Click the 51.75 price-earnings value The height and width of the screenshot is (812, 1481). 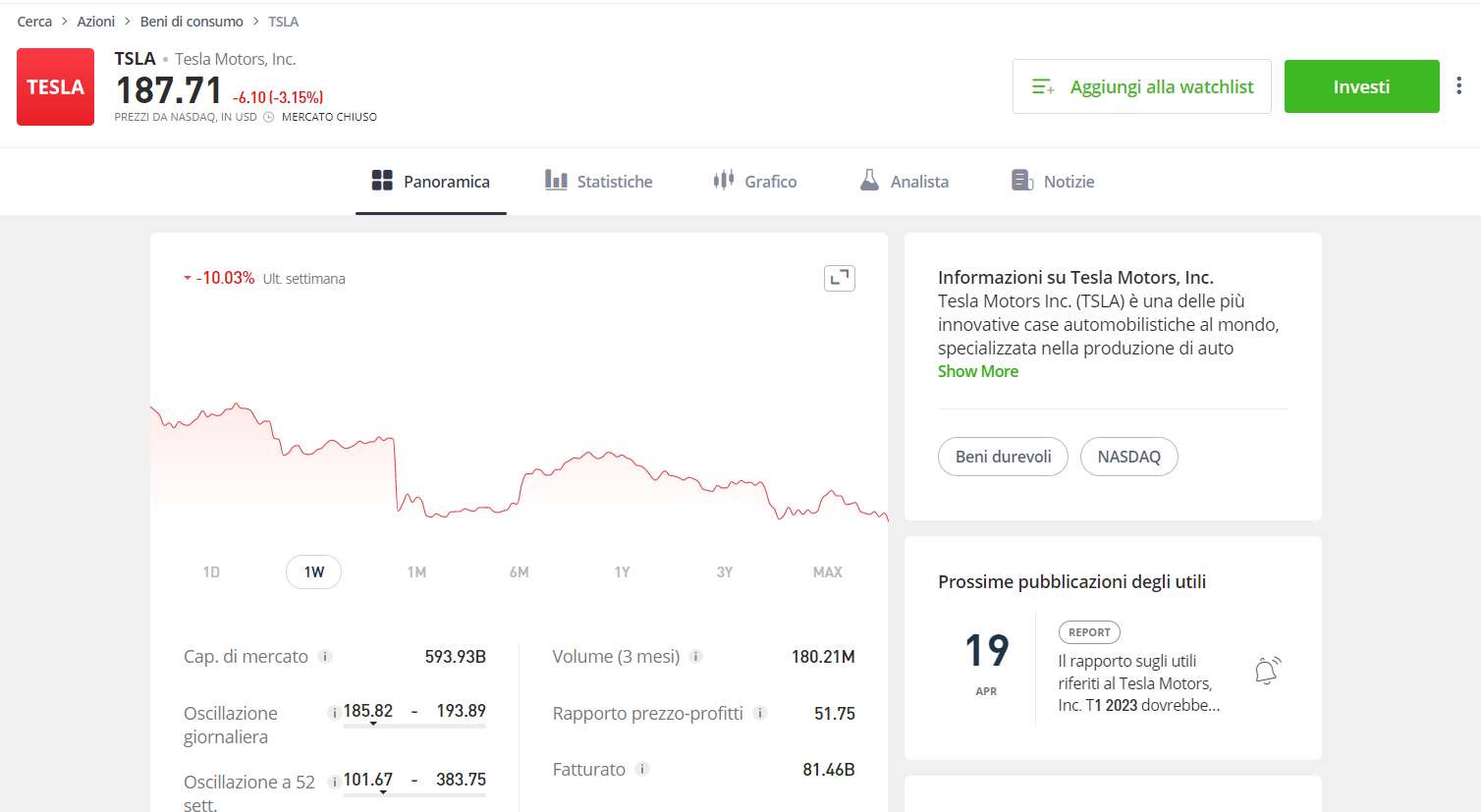(835, 714)
